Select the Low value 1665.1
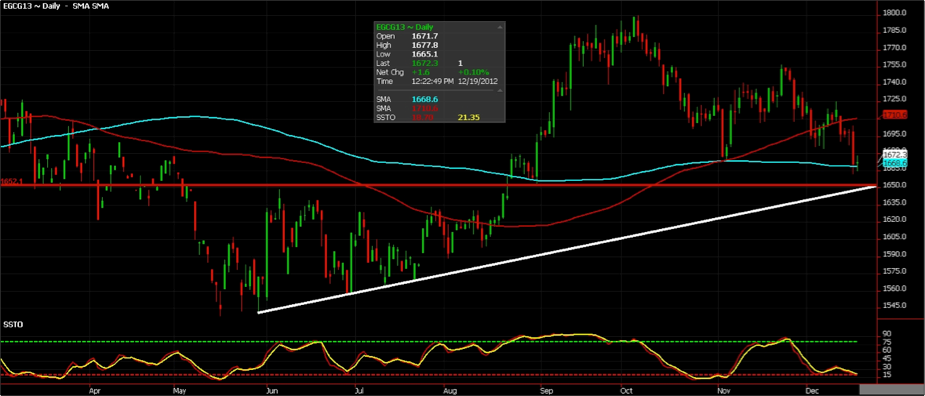This screenshot has height=396, width=925. pyautogui.click(x=424, y=54)
